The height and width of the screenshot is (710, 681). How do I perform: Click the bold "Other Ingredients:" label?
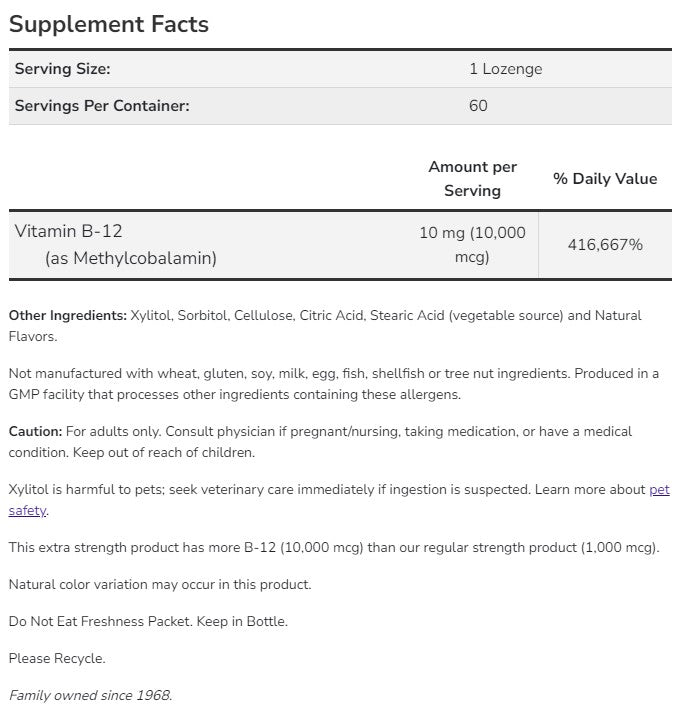(68, 316)
